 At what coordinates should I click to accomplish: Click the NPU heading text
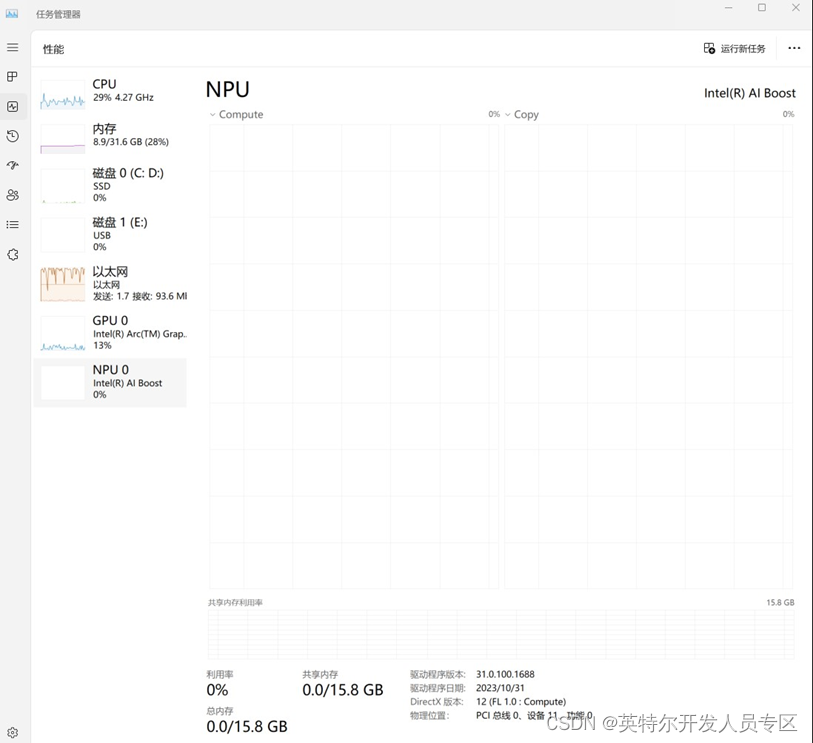(228, 90)
